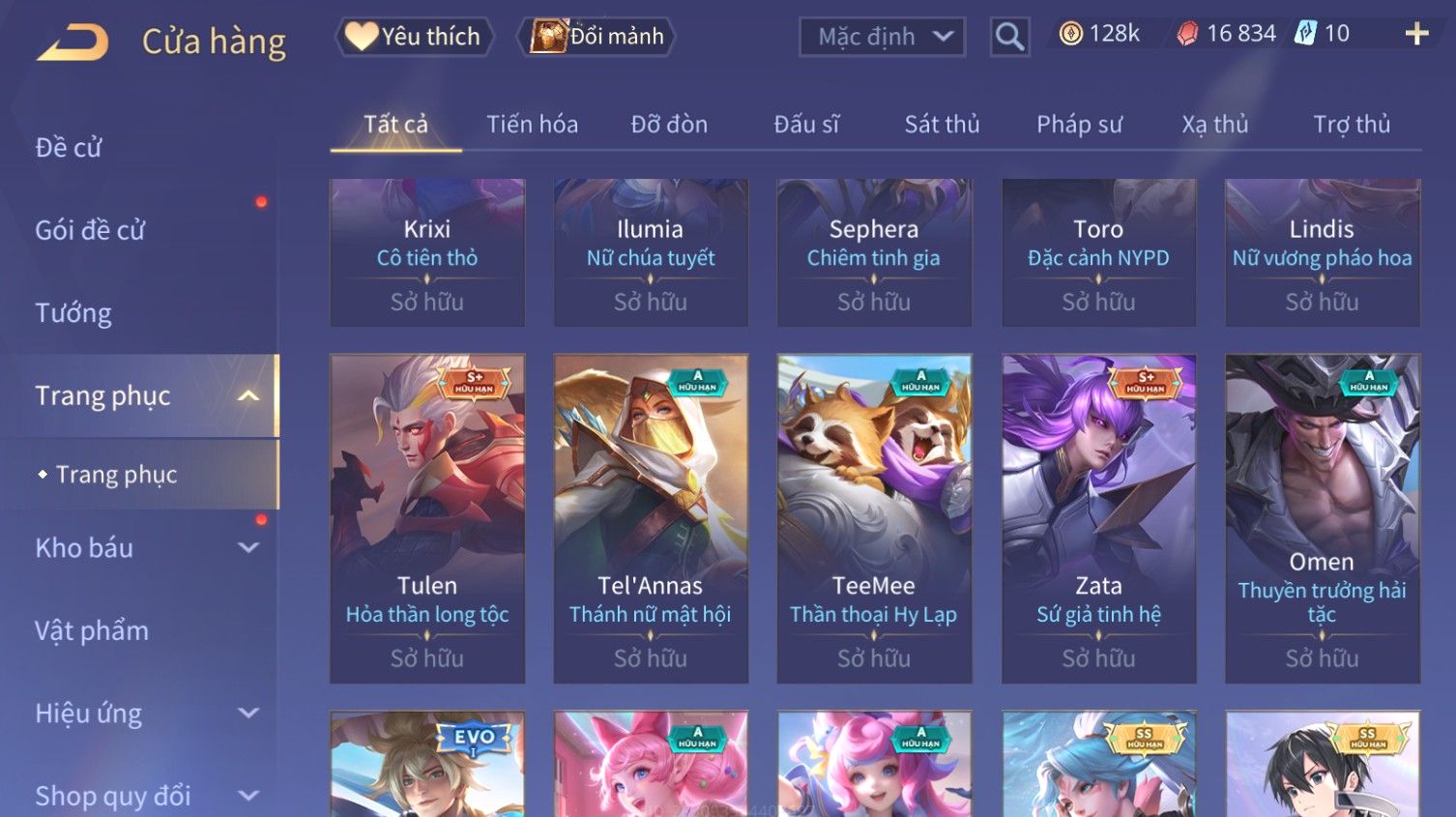Image resolution: width=1456 pixels, height=817 pixels.
Task: Click the golden back arrow icon
Action: (x=73, y=42)
